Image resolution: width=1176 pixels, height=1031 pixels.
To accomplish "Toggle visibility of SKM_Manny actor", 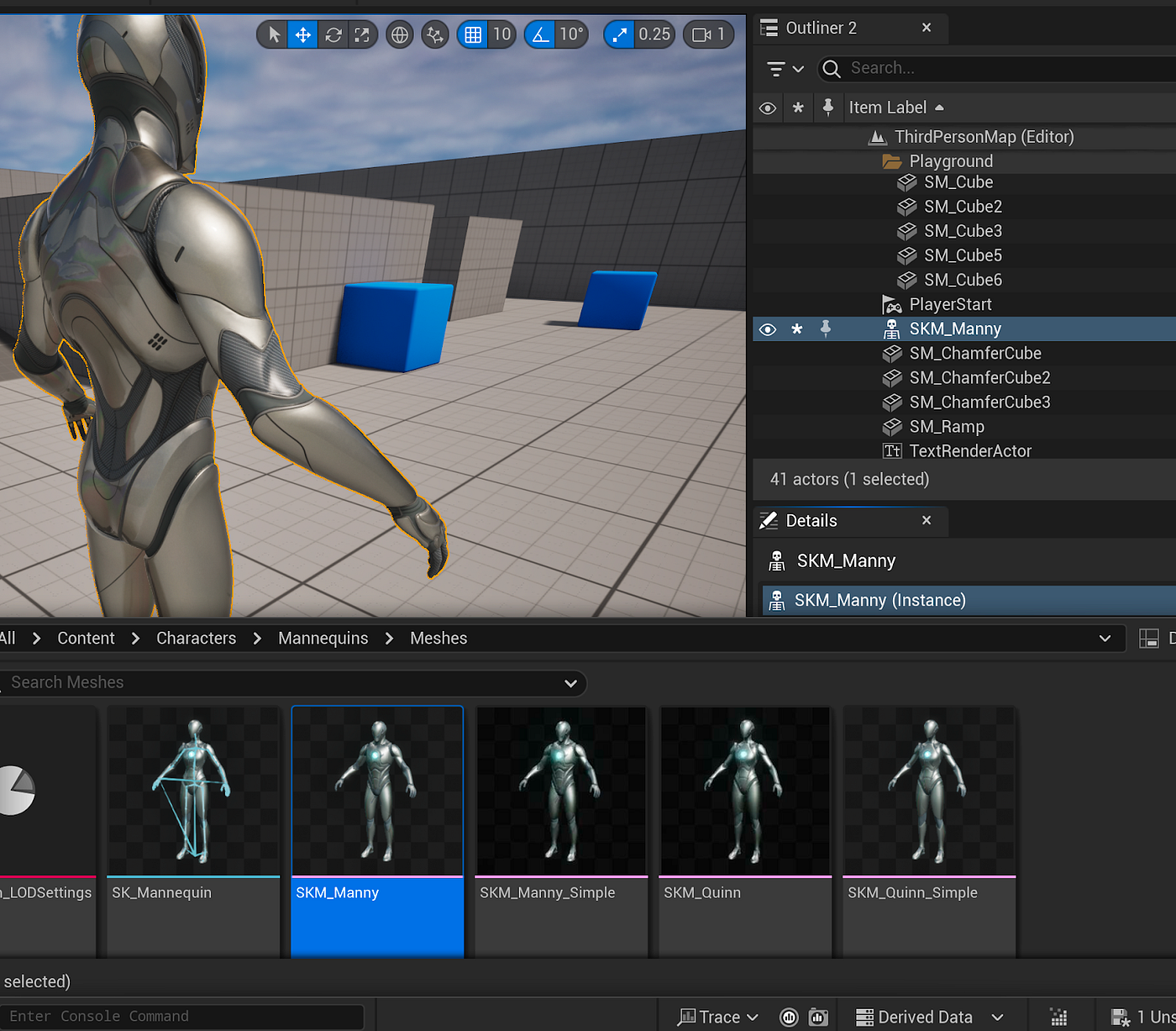I will click(767, 329).
